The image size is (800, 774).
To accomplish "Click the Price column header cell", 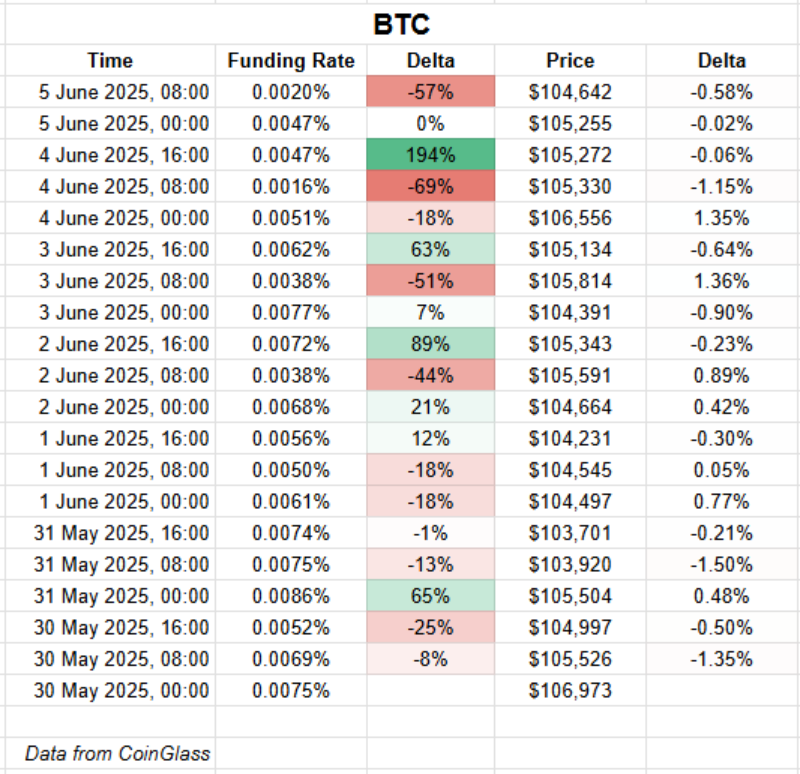I will (x=570, y=61).
